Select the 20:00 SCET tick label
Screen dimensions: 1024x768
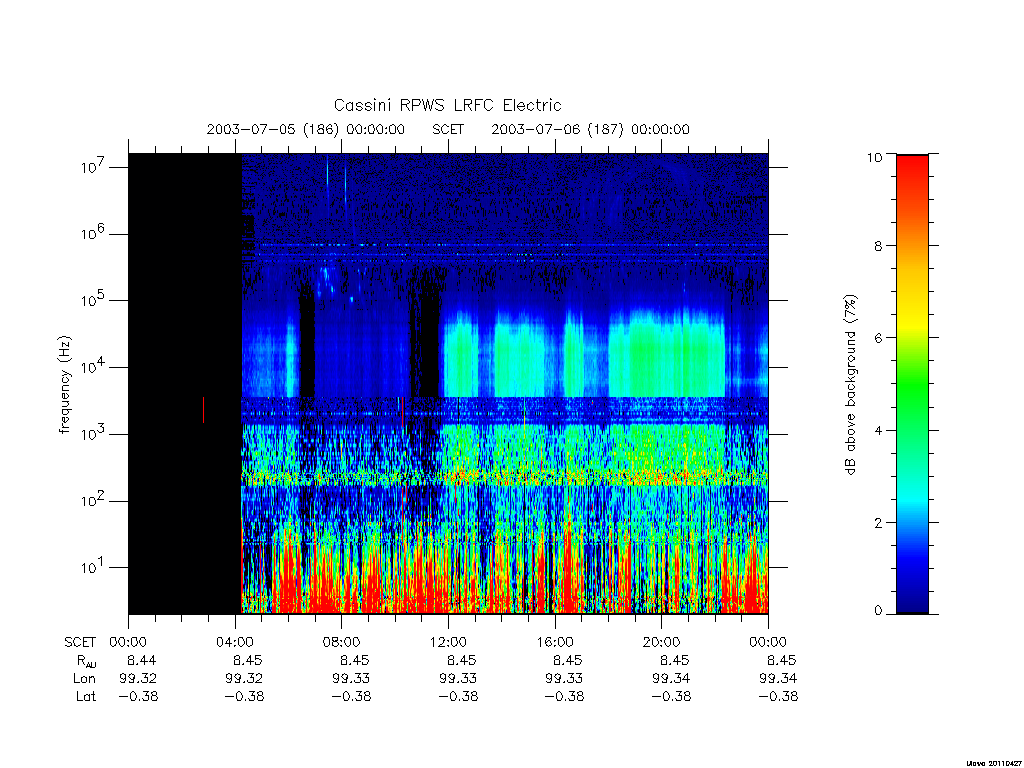[x=662, y=642]
